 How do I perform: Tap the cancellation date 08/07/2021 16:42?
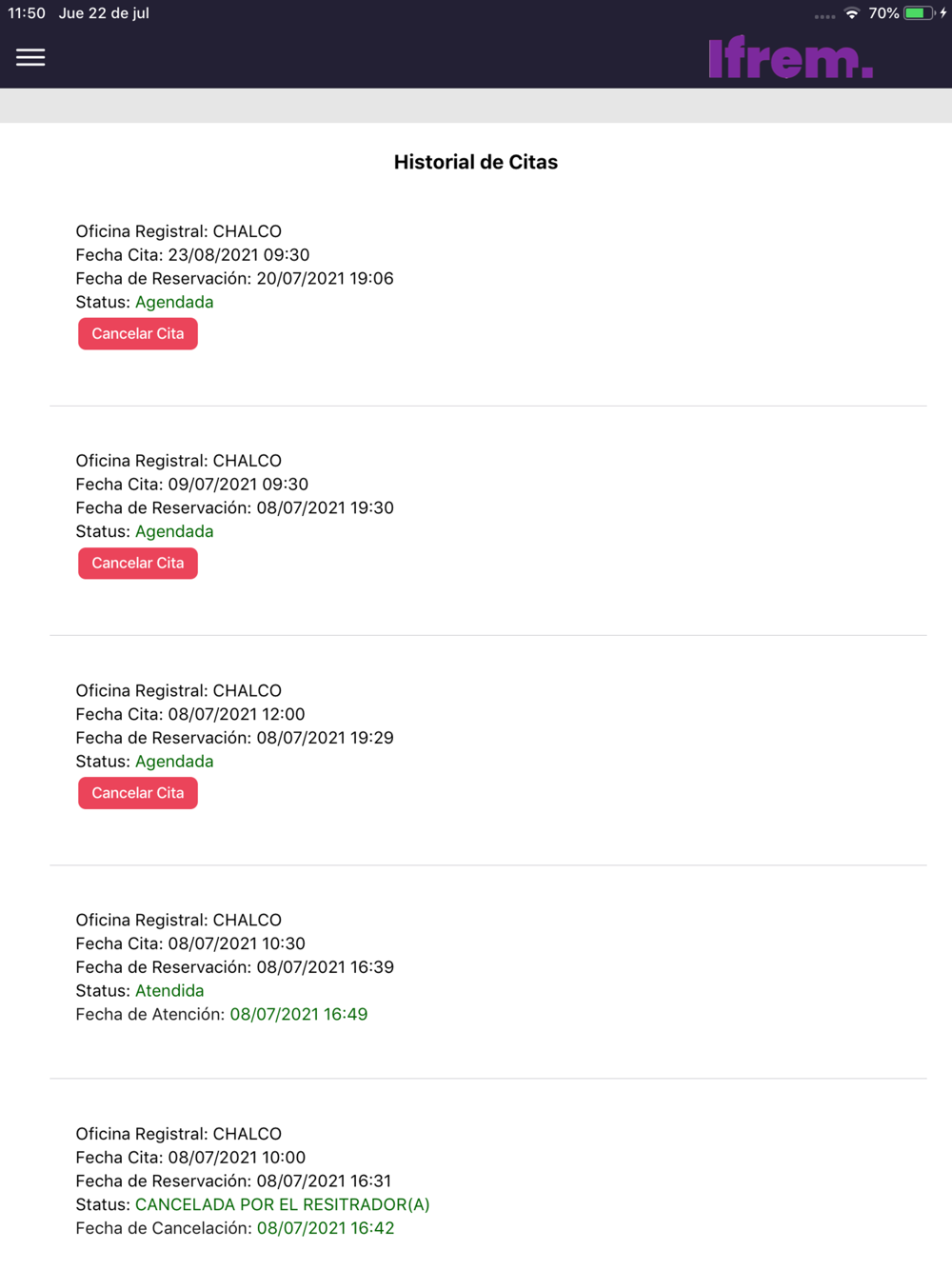(x=326, y=1228)
